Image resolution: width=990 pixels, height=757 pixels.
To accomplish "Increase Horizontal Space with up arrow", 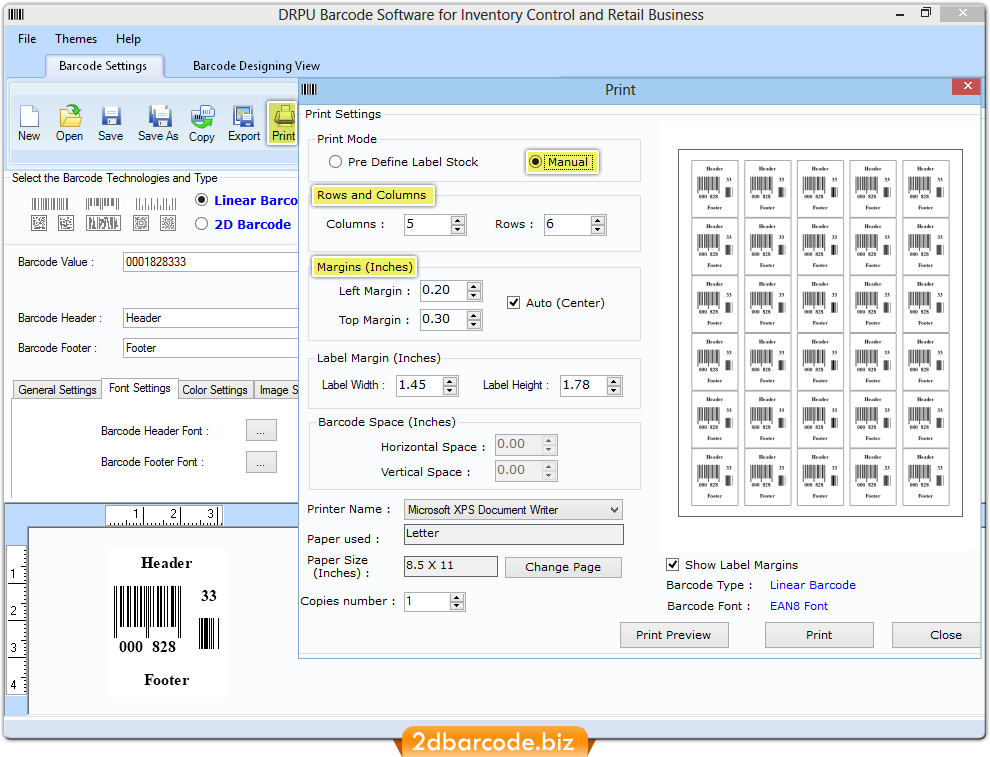I will click(549, 441).
